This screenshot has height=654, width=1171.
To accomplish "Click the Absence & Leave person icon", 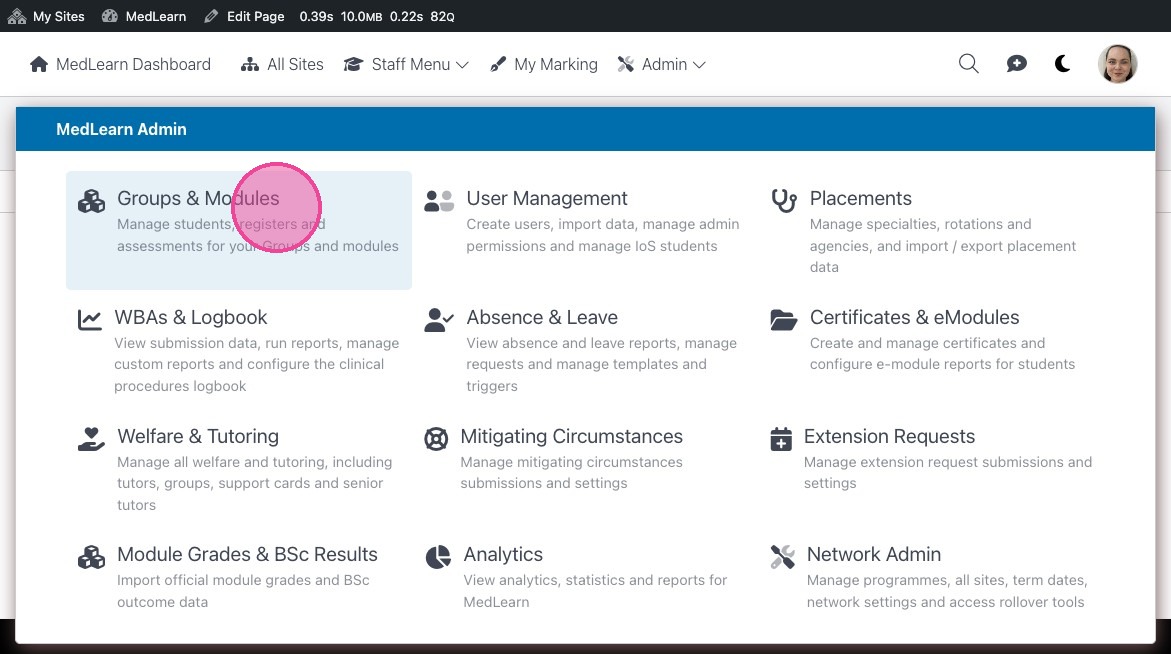I will coord(438,319).
